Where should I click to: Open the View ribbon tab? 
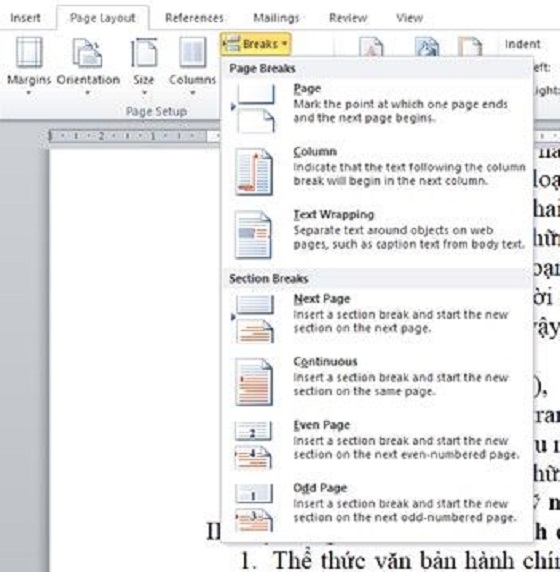click(410, 18)
